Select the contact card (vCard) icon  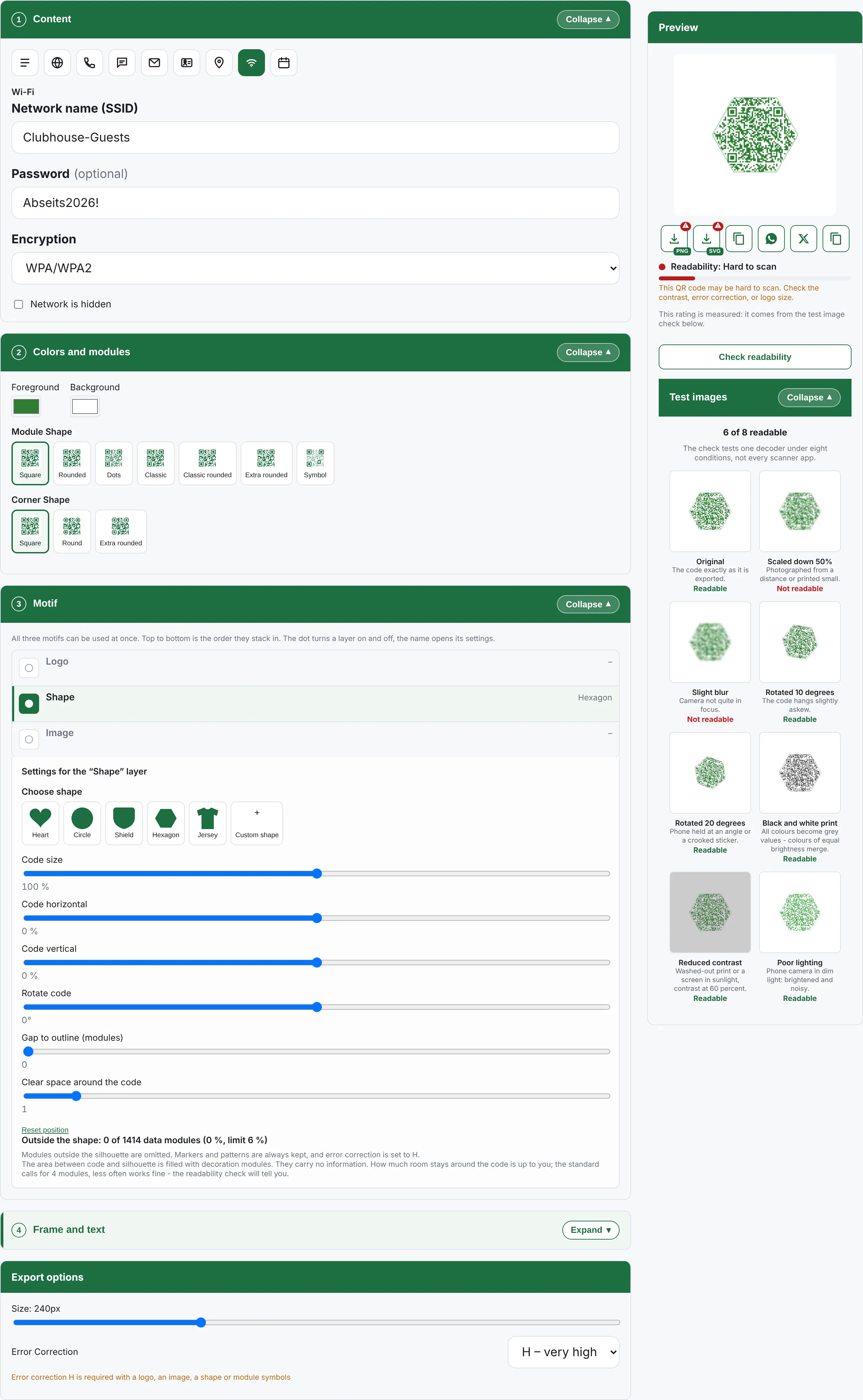click(187, 63)
